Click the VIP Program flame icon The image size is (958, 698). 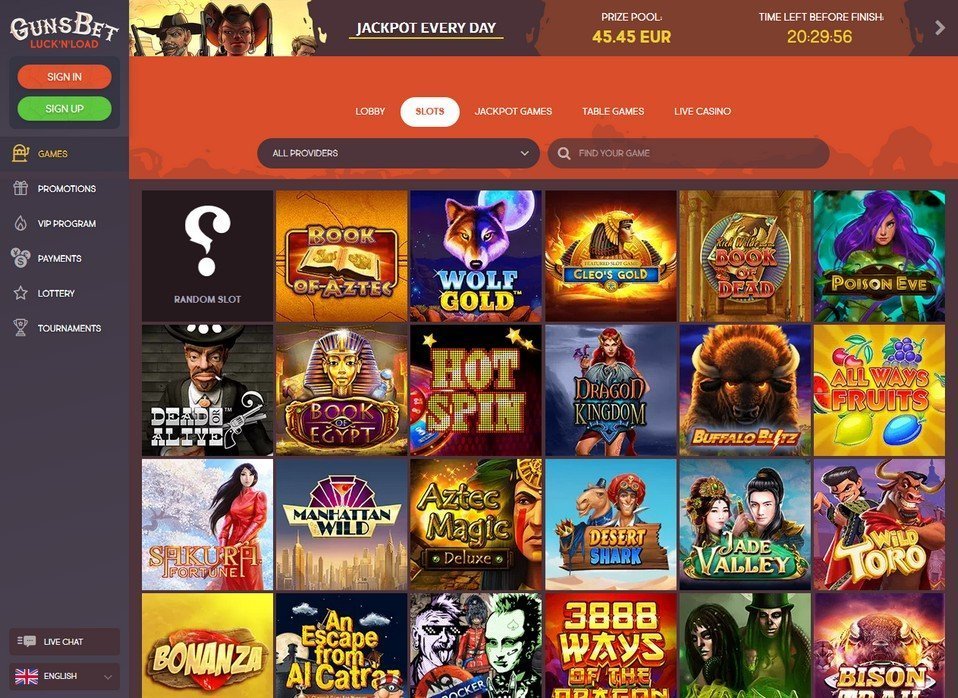[21, 223]
